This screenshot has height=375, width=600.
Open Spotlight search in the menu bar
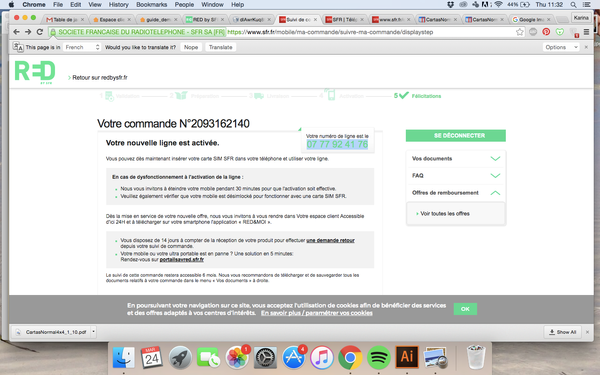tap(573, 5)
